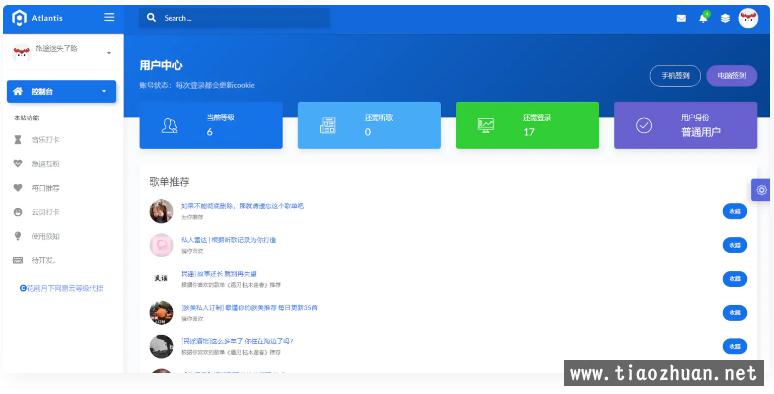Open the pink 私人雷达 playlist thumbnail
This screenshot has width=774, height=394.
161,245
